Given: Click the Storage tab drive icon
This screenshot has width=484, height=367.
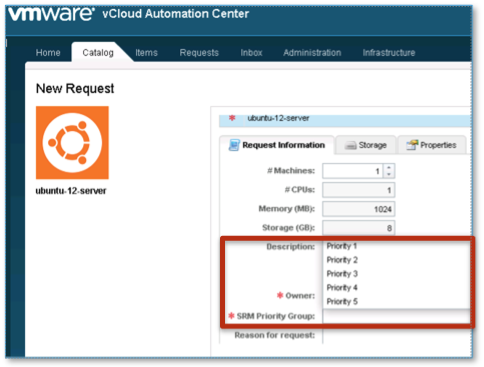Looking at the screenshot, I should tap(350, 145).
